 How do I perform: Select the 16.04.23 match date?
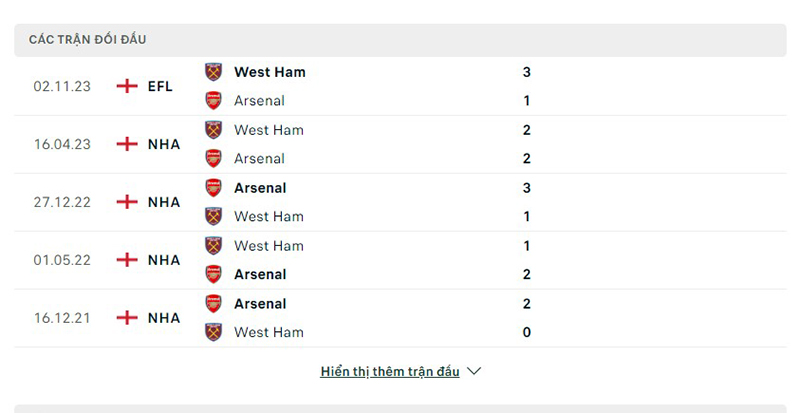(62, 144)
